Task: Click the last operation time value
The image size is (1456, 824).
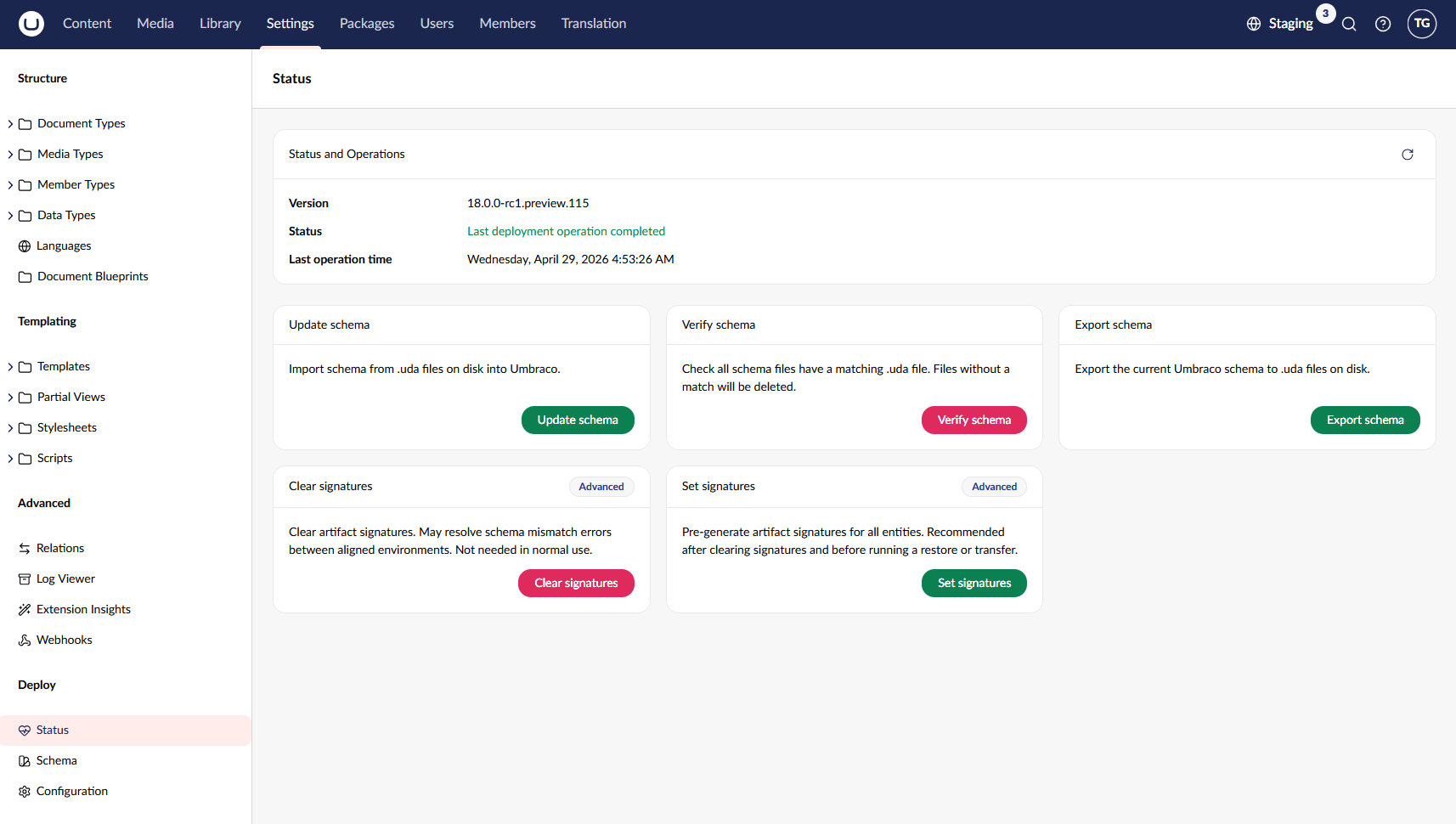Action: 570,259
